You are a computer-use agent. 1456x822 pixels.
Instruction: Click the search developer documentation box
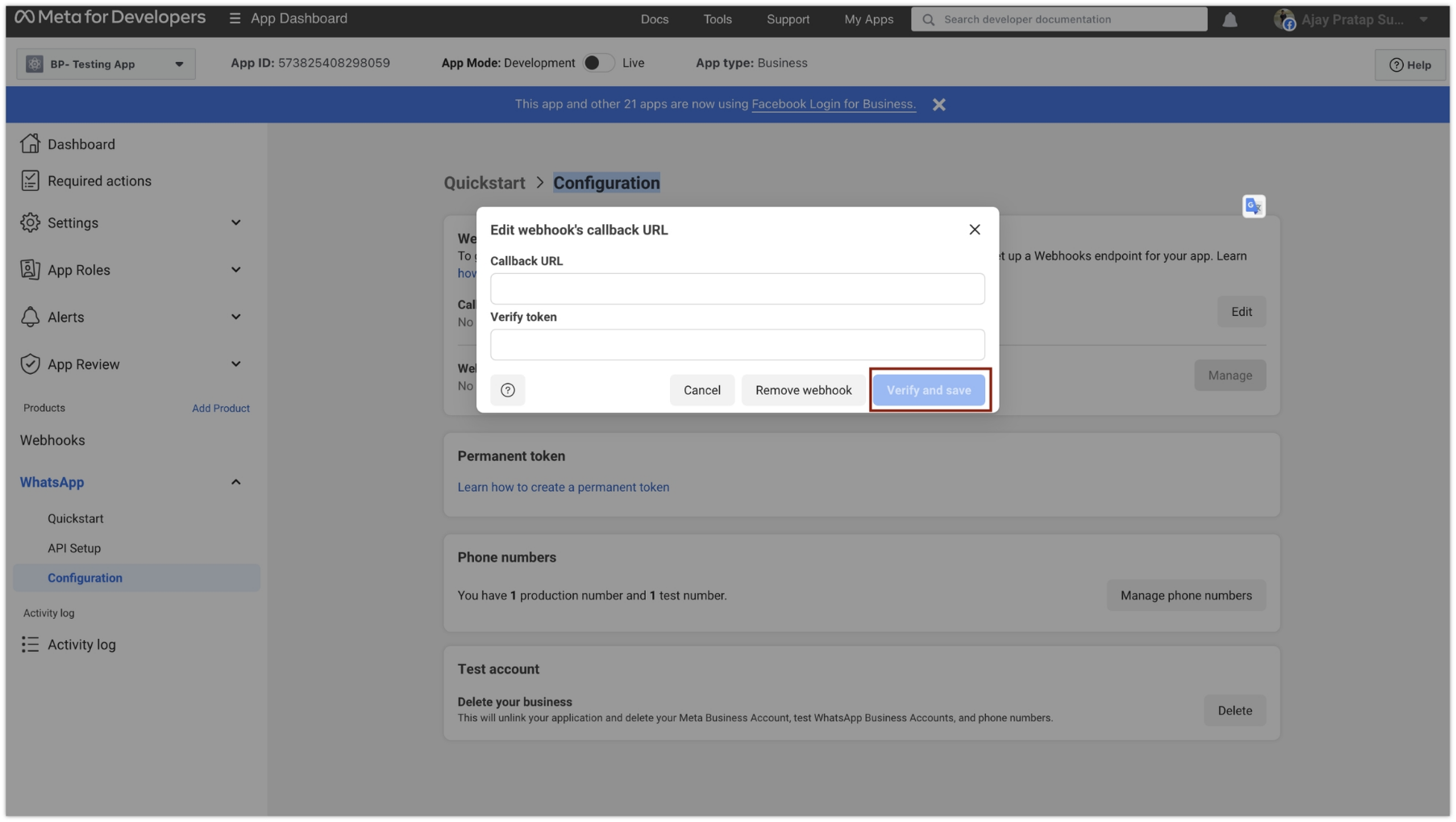pyautogui.click(x=1059, y=19)
